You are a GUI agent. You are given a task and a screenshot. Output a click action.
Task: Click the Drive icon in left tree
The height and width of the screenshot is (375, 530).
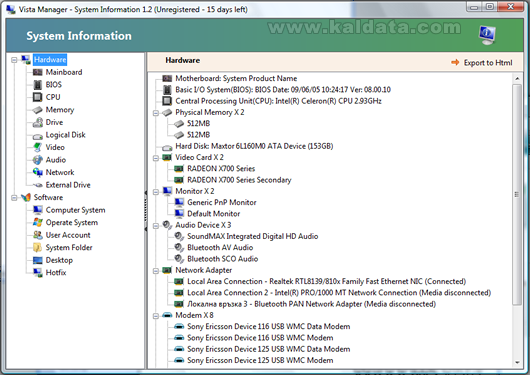pyautogui.click(x=37, y=122)
